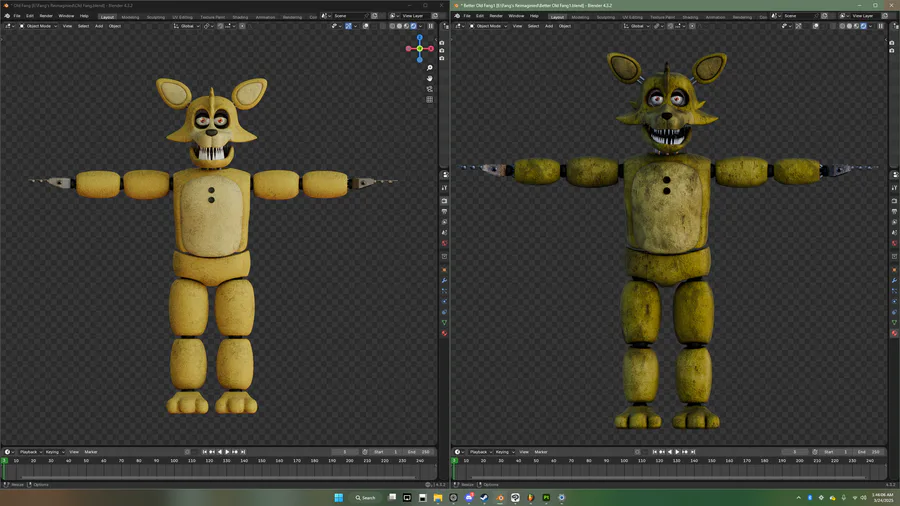Click Marker menu in left timeline
The height and width of the screenshot is (506, 900).
tap(91, 452)
